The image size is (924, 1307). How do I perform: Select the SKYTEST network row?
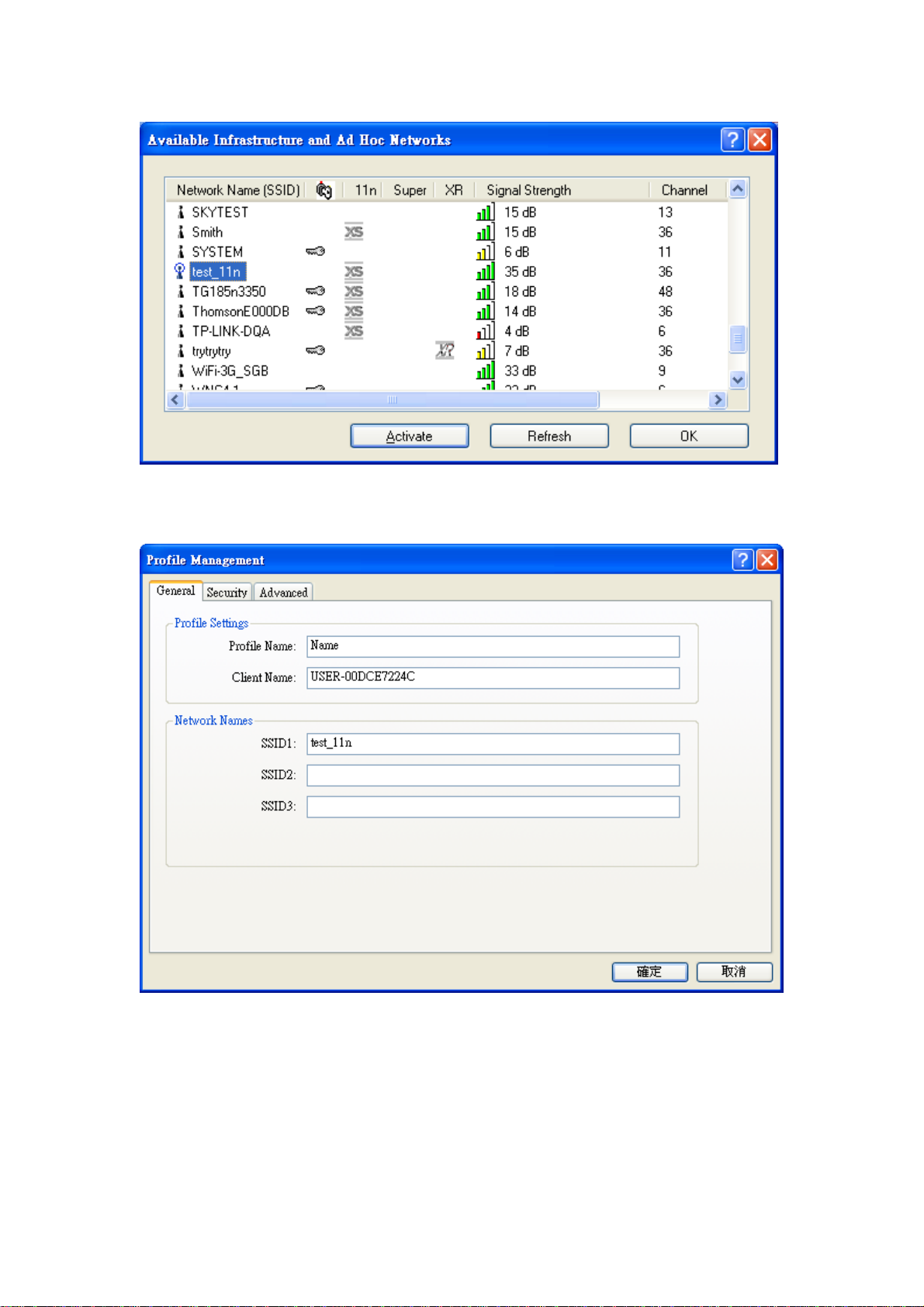click(x=447, y=213)
